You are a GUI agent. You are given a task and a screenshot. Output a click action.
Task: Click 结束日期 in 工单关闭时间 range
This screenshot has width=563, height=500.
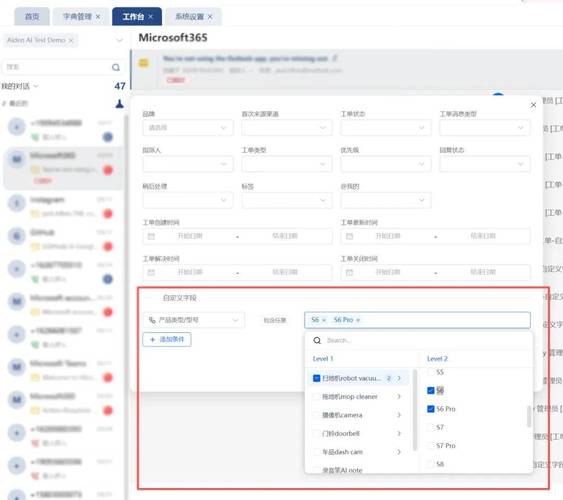click(x=483, y=272)
